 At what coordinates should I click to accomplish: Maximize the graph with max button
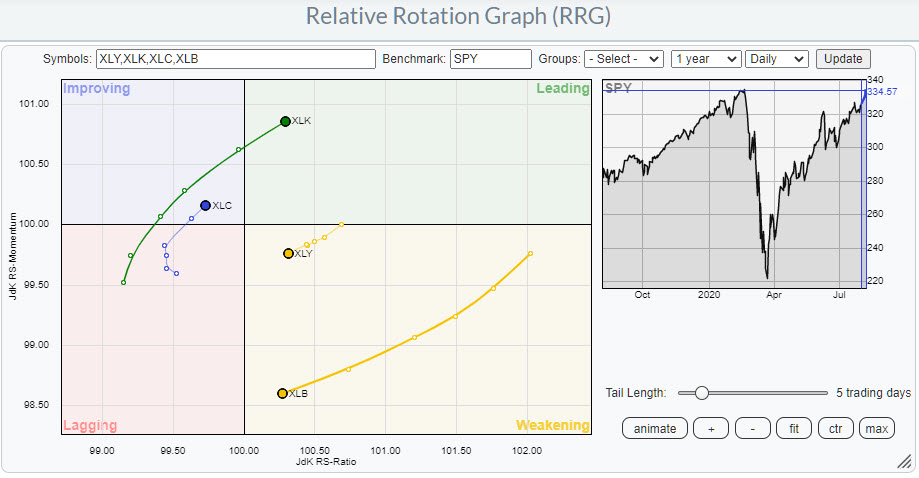(x=877, y=429)
